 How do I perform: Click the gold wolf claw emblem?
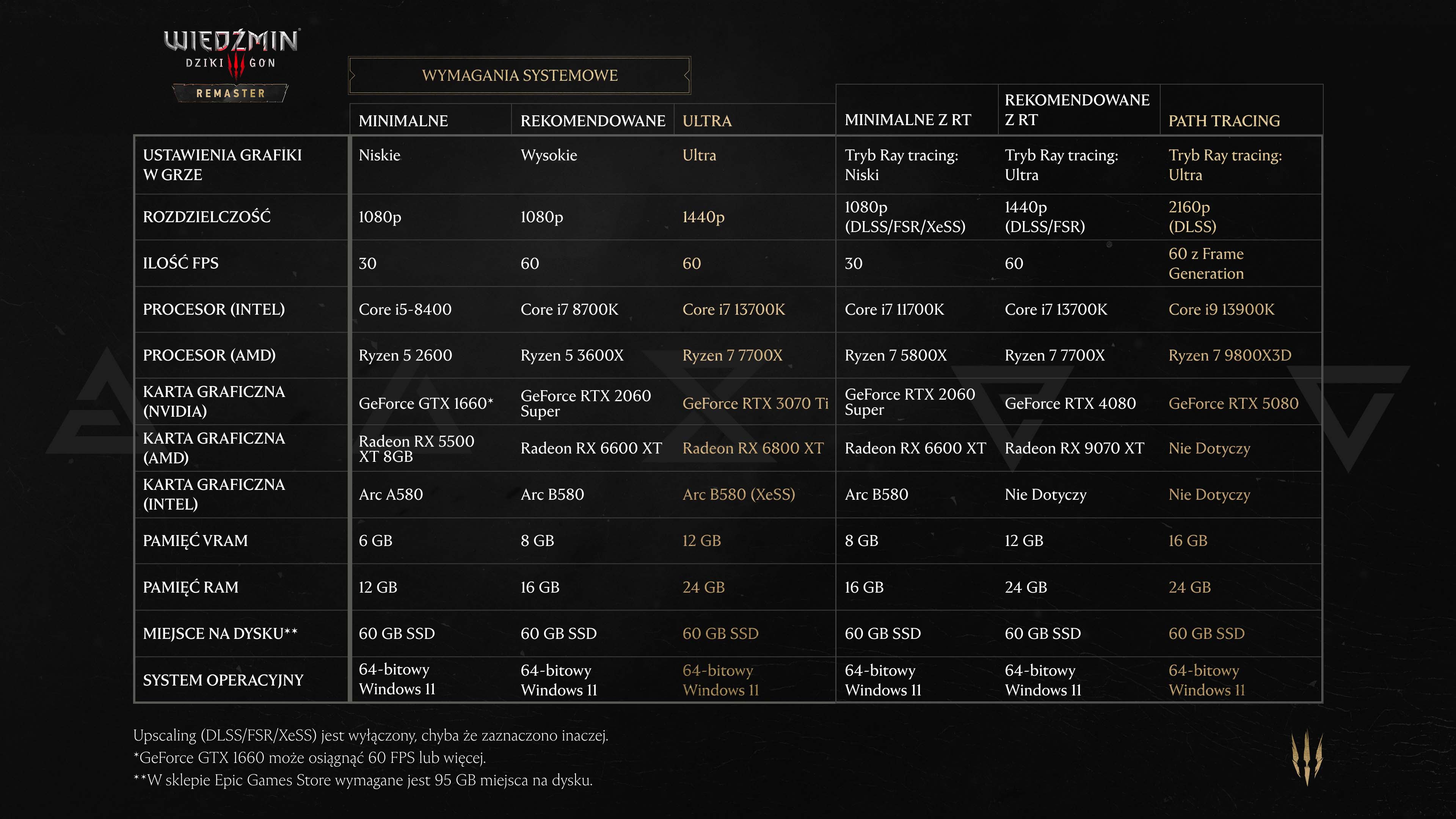coord(1307,758)
